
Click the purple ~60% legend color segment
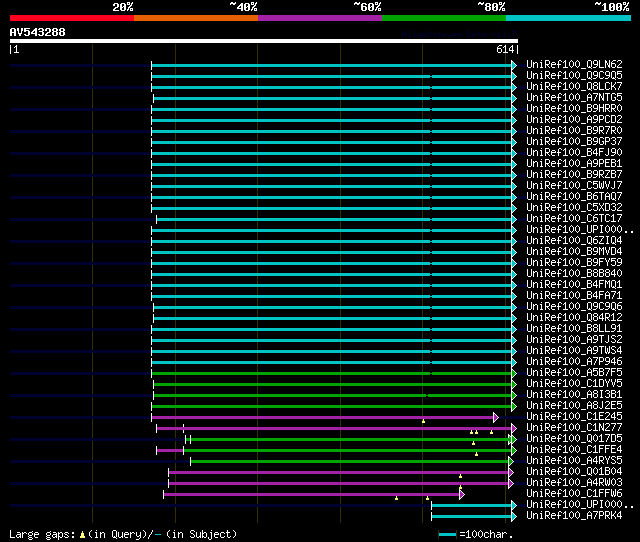pyautogui.click(x=320, y=18)
